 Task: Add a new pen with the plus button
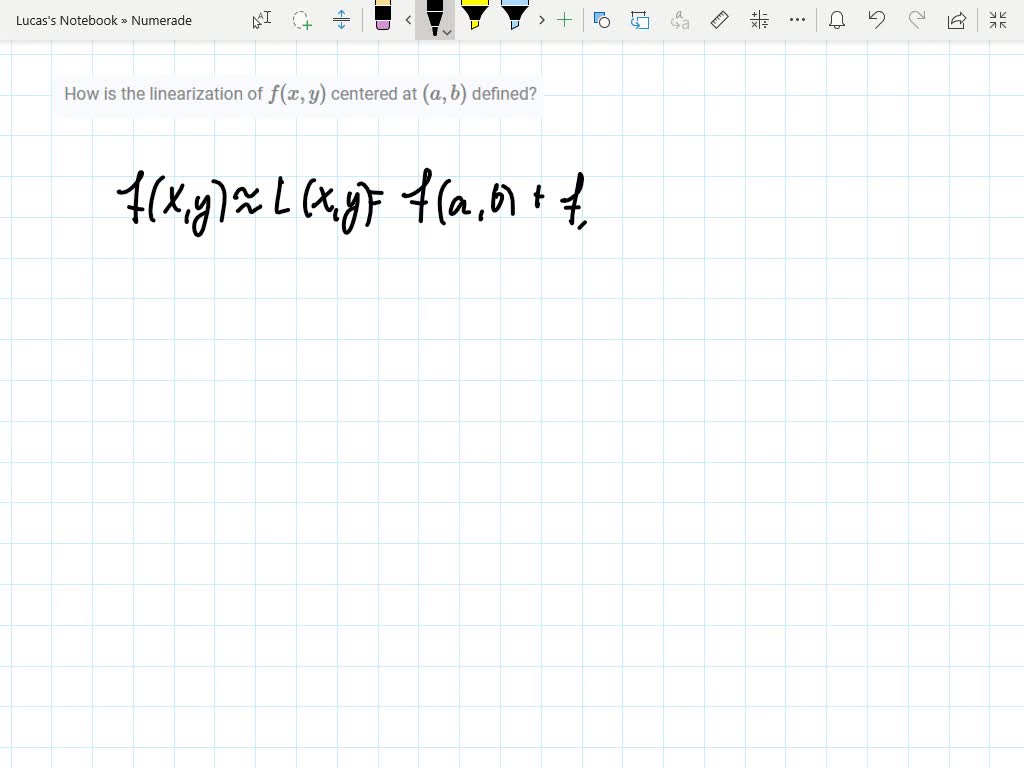(x=565, y=20)
